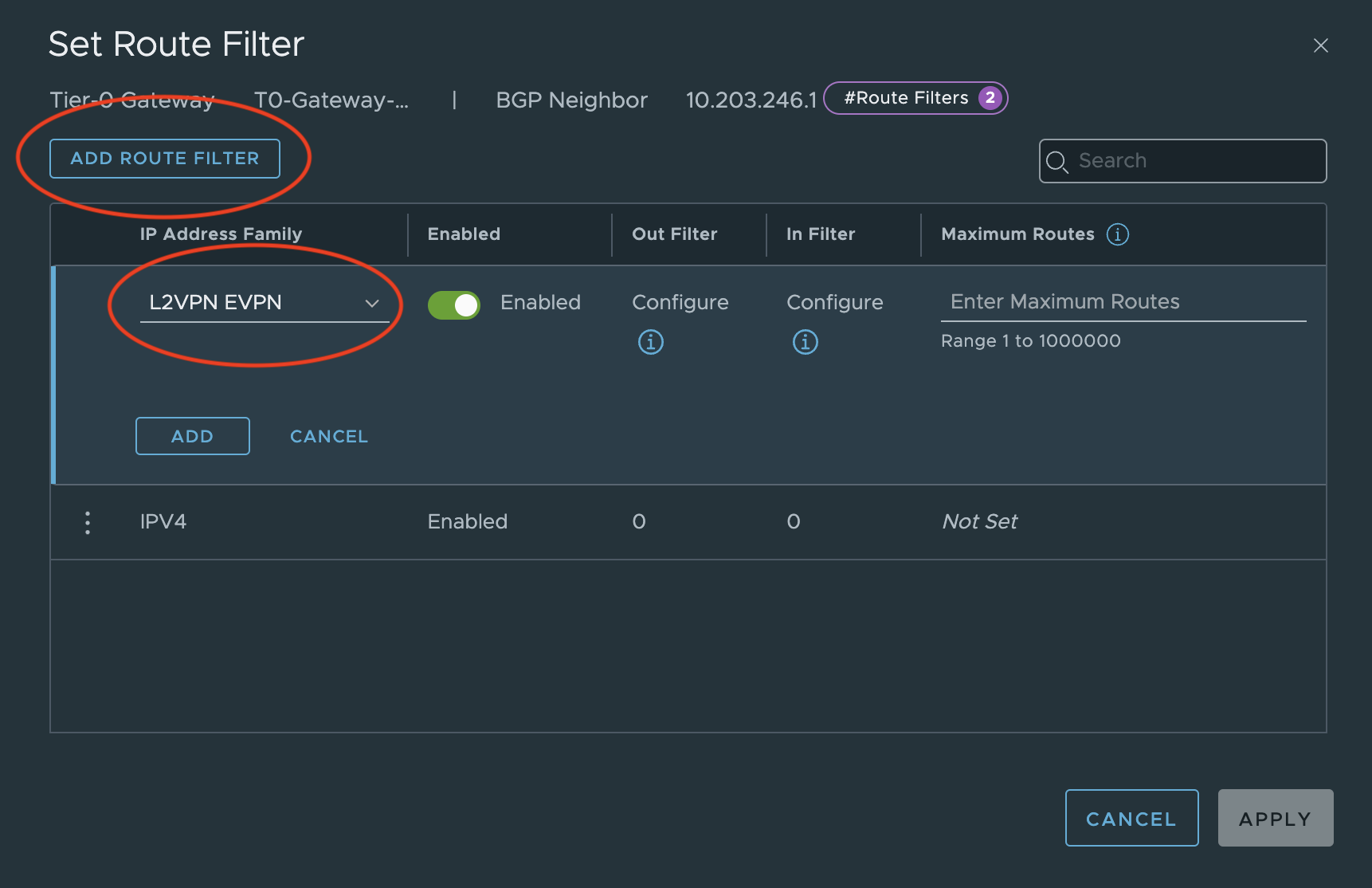Image resolution: width=1372 pixels, height=888 pixels.
Task: Click the purple counter inside Route Filters pill
Action: (990, 97)
